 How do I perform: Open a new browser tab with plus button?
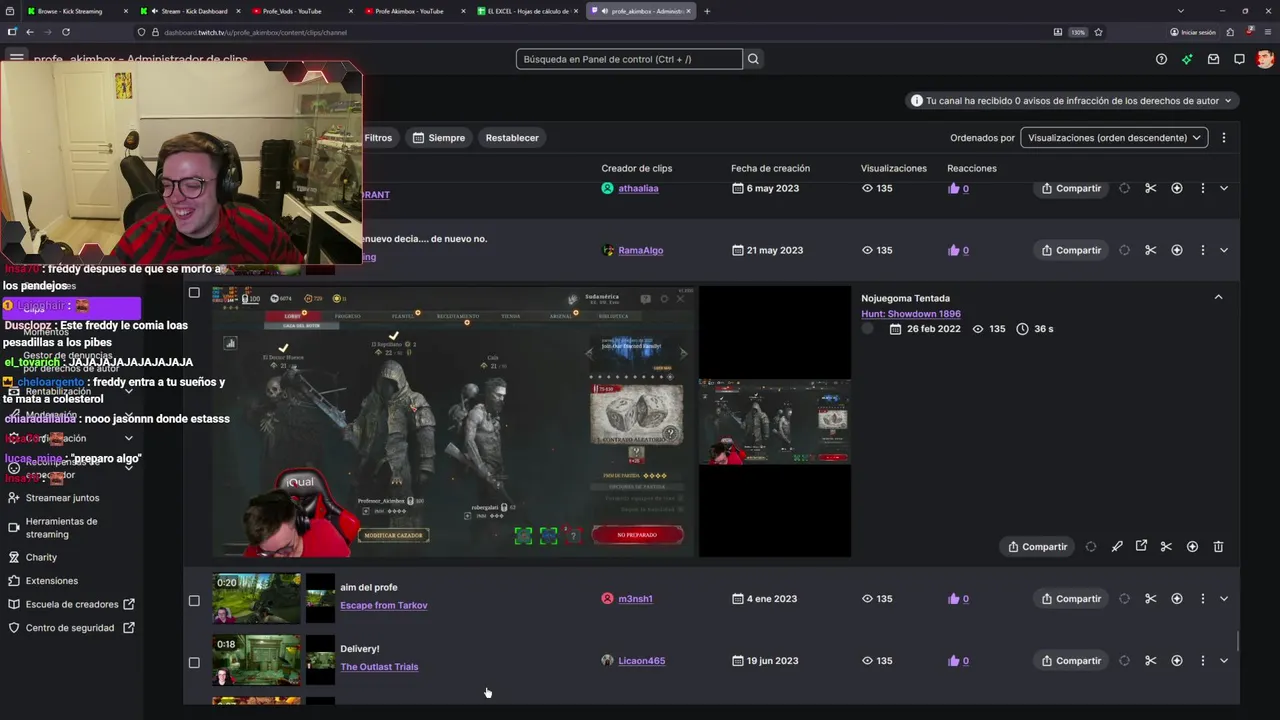click(x=707, y=11)
